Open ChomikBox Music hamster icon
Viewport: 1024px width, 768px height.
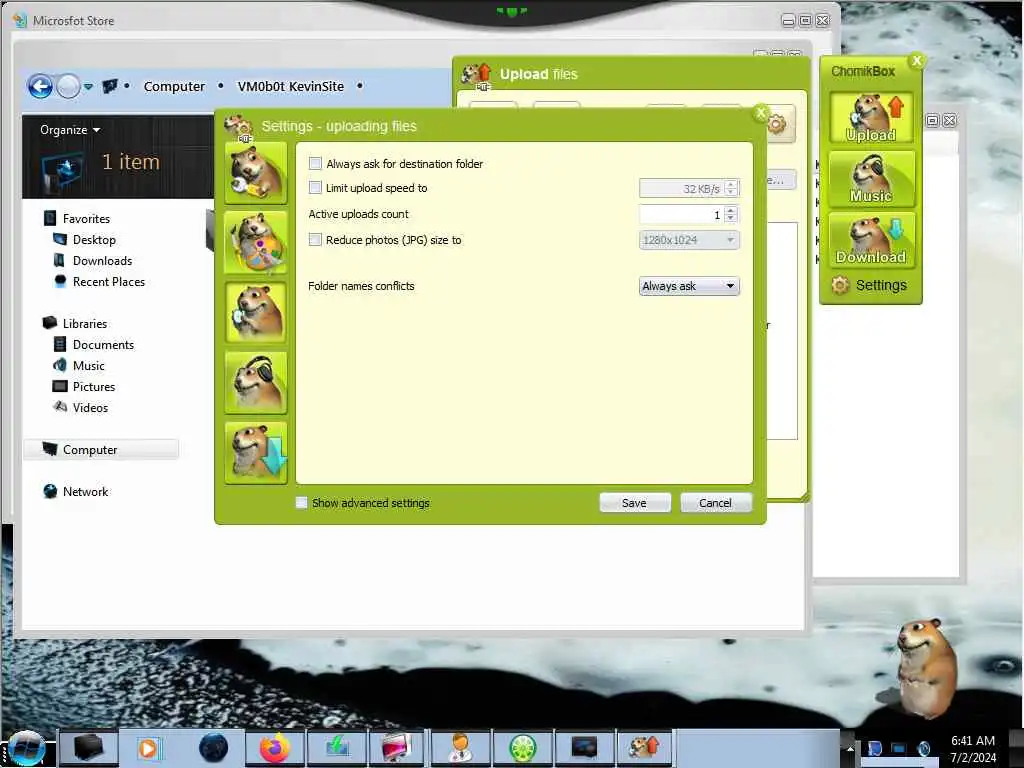click(x=871, y=178)
